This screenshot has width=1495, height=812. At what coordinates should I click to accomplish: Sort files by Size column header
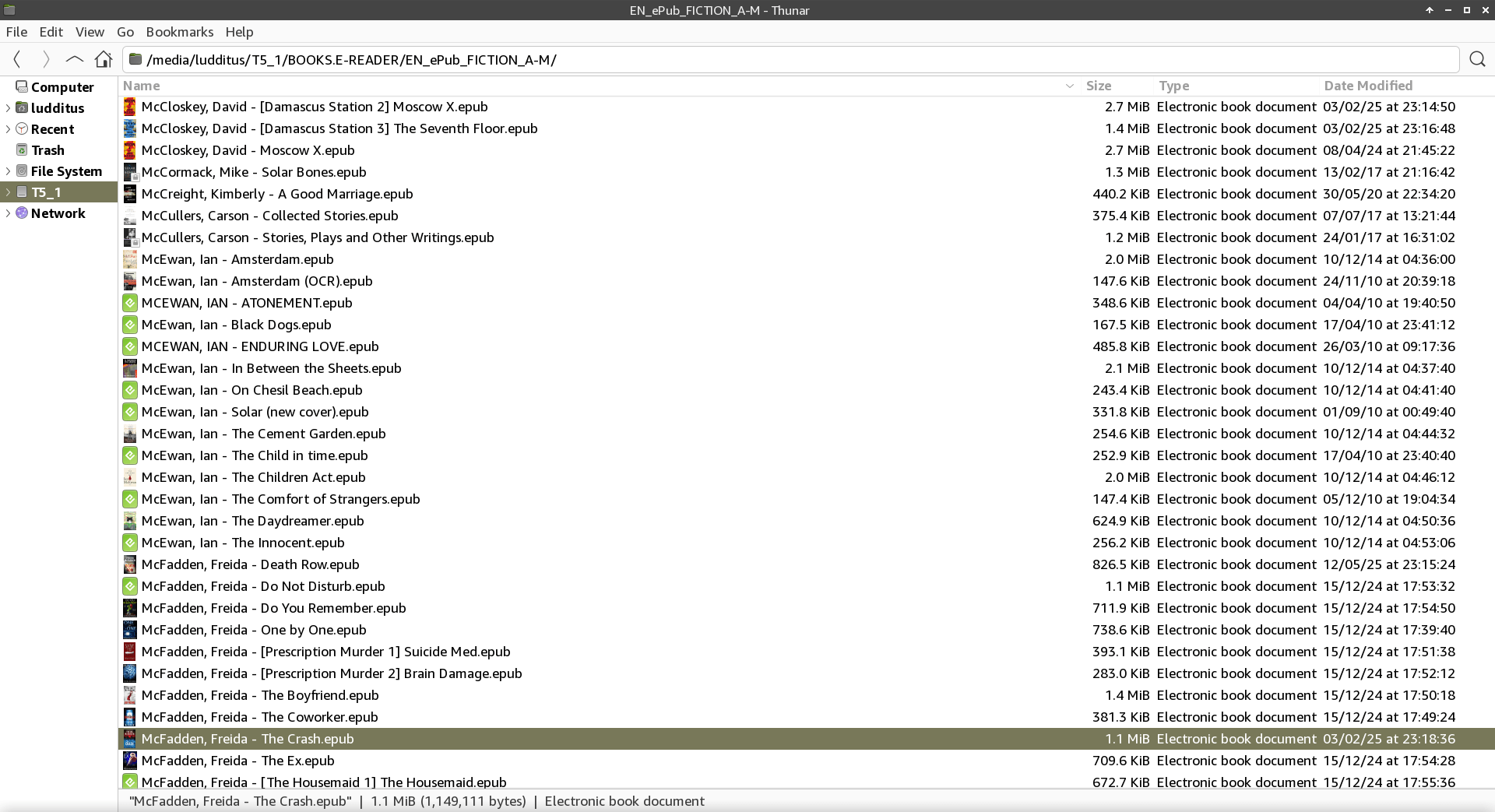1098,86
